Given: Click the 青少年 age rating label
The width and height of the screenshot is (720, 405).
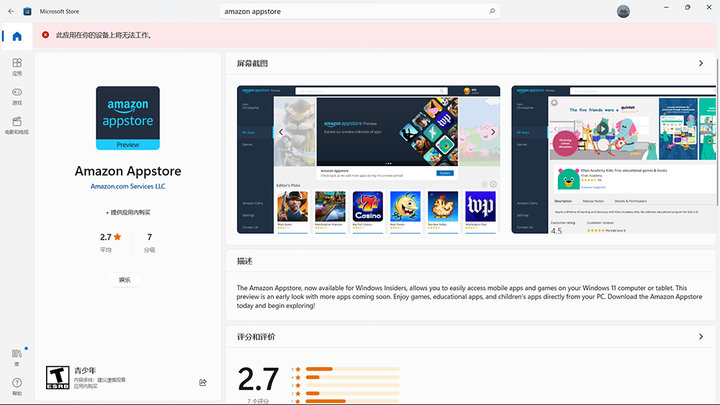Looking at the screenshot, I should pos(85,370).
